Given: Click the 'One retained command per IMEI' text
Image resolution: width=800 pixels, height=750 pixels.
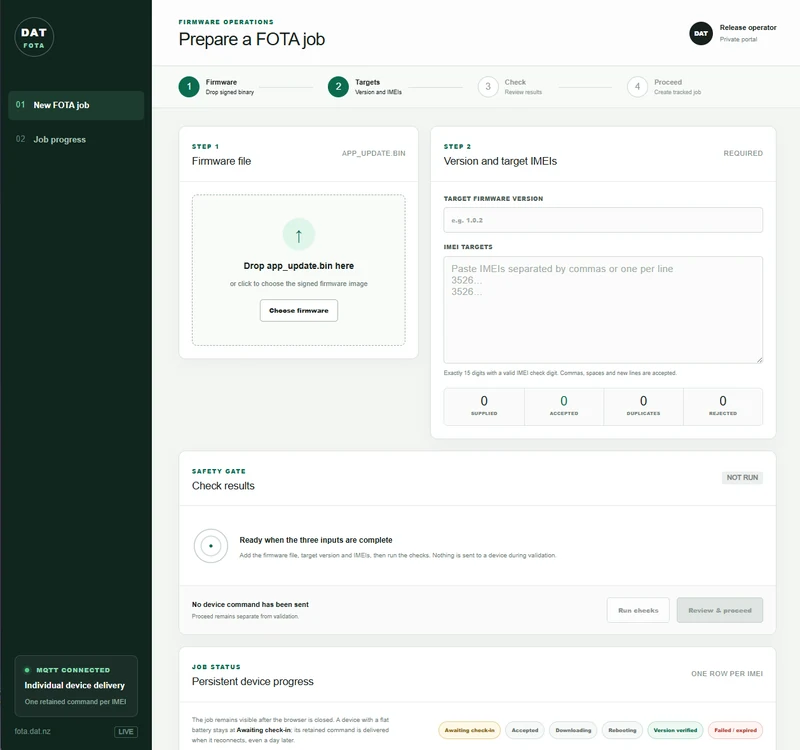Looking at the screenshot, I should (76, 702).
